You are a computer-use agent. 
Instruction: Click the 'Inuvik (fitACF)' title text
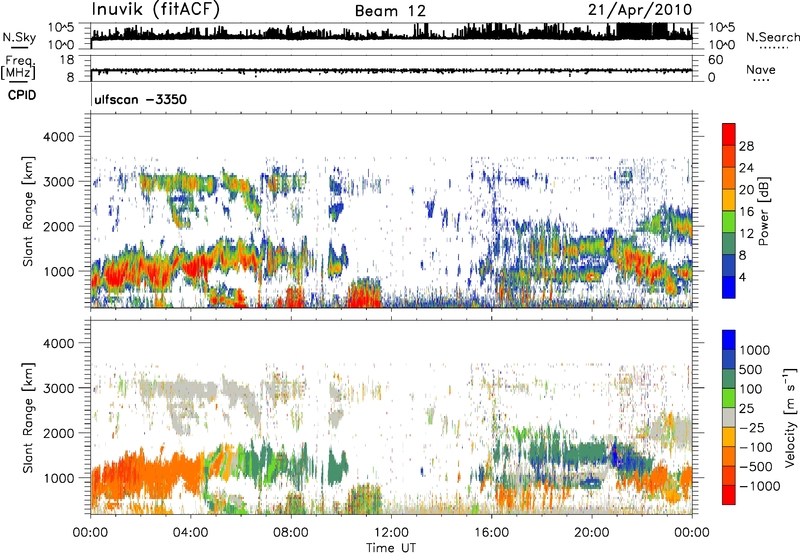156,10
